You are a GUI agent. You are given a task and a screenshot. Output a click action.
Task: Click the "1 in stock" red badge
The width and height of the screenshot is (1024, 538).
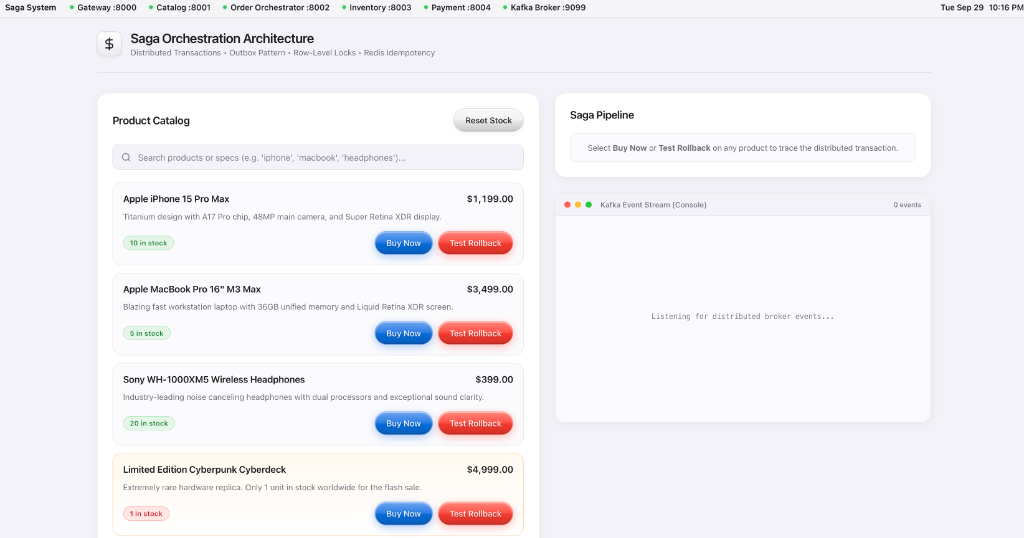pyautogui.click(x=146, y=514)
